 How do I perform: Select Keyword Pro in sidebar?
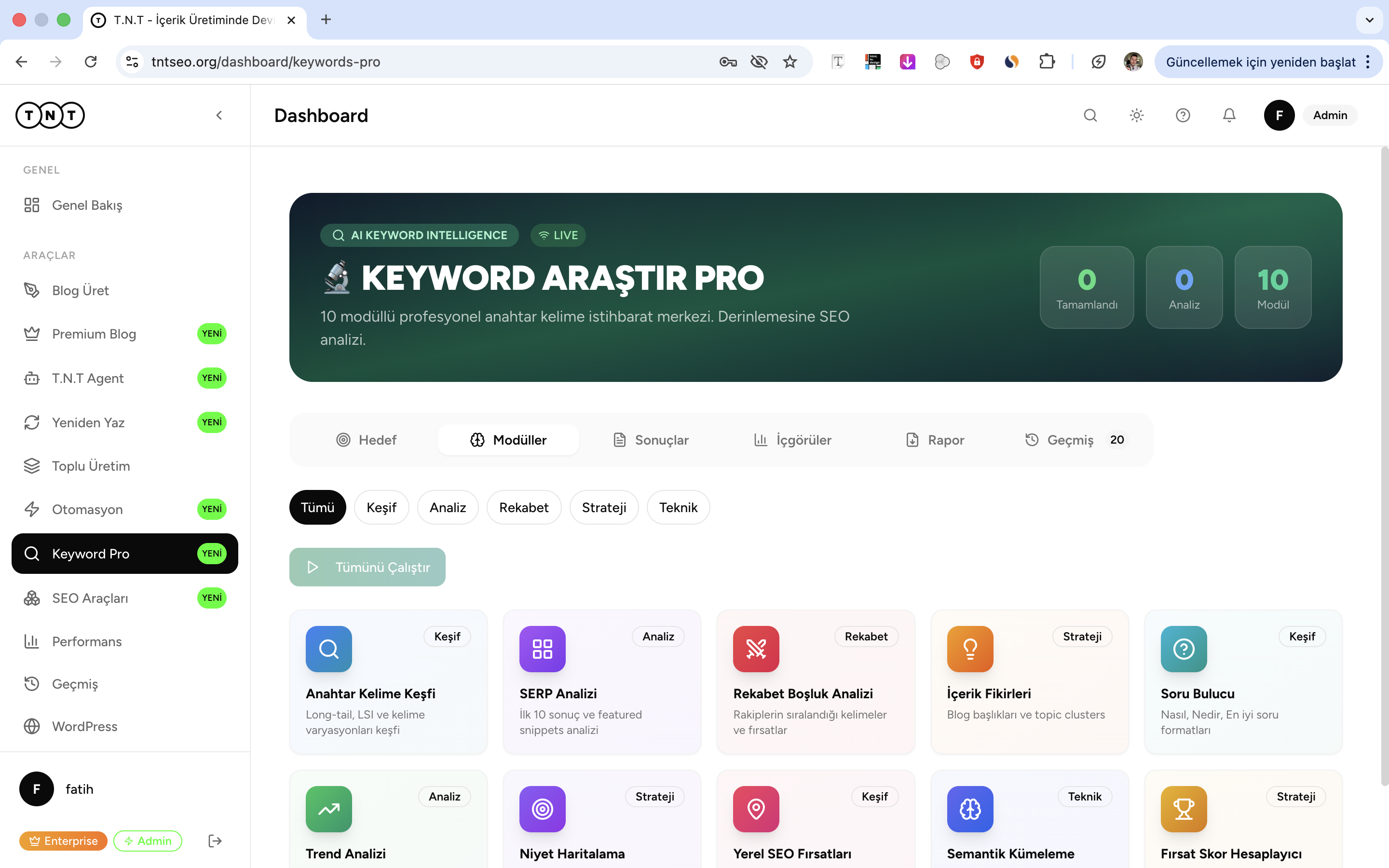tap(124, 554)
